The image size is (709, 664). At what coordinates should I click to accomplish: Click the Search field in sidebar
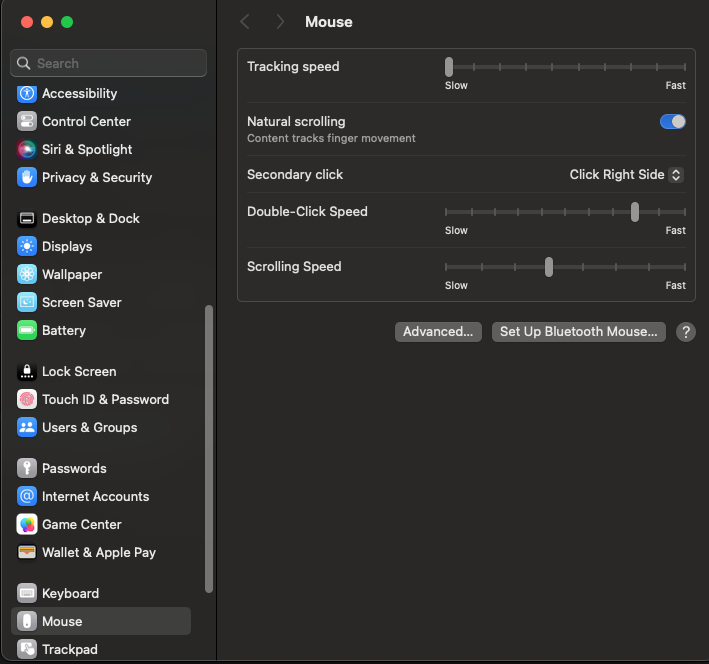108,63
